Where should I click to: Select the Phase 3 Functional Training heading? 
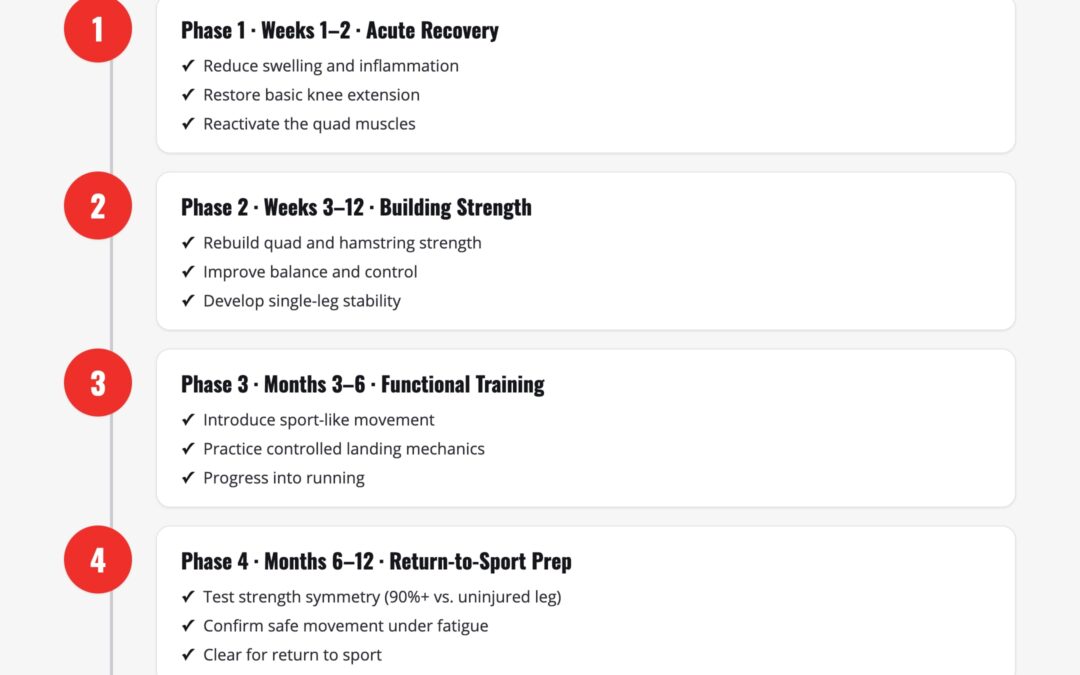pos(362,384)
